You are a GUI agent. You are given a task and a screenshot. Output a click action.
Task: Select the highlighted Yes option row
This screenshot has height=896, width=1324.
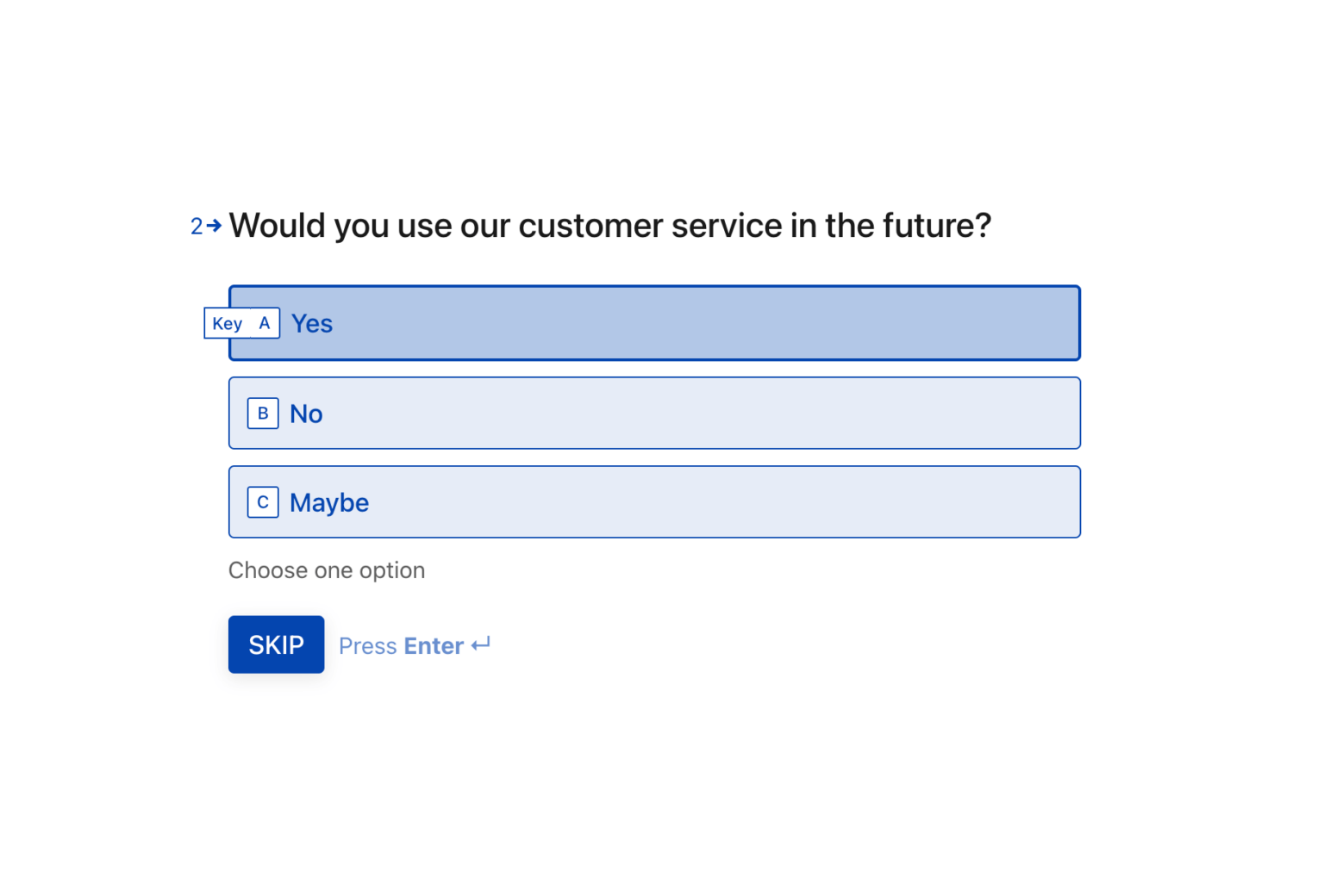click(x=654, y=322)
